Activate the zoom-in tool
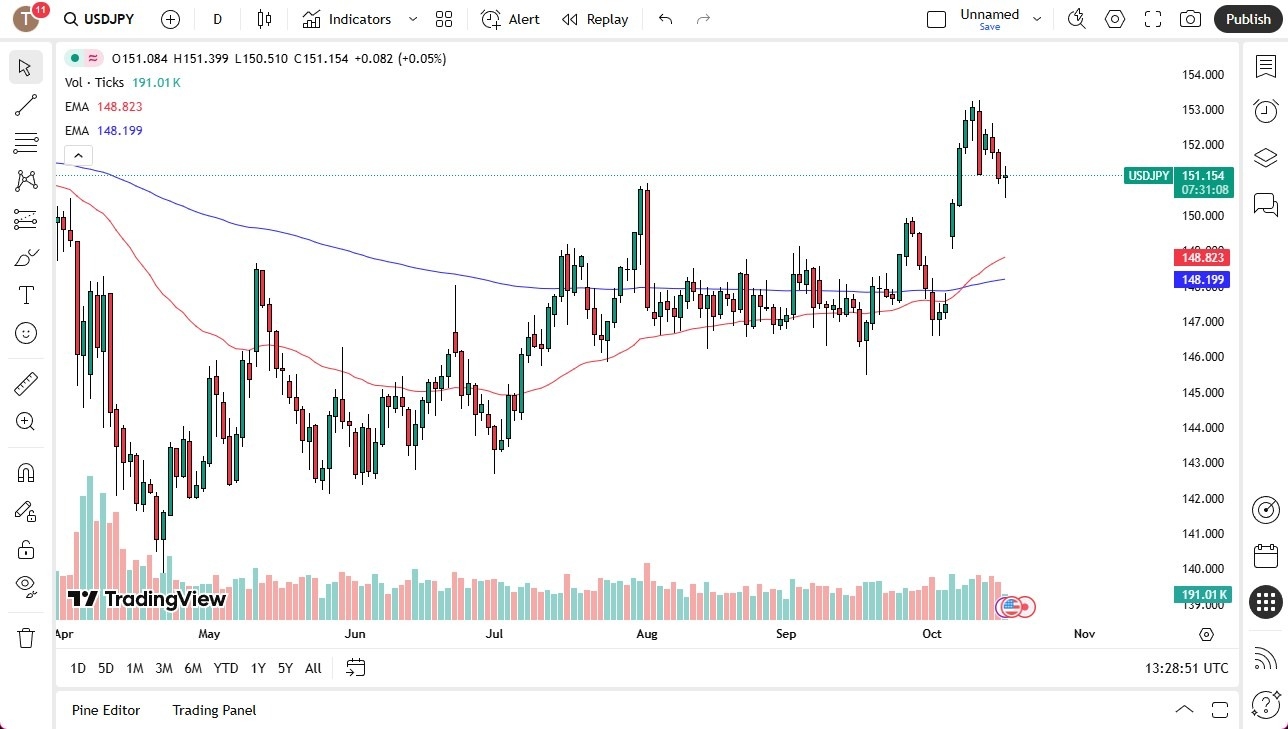This screenshot has height=729, width=1288. [25, 421]
